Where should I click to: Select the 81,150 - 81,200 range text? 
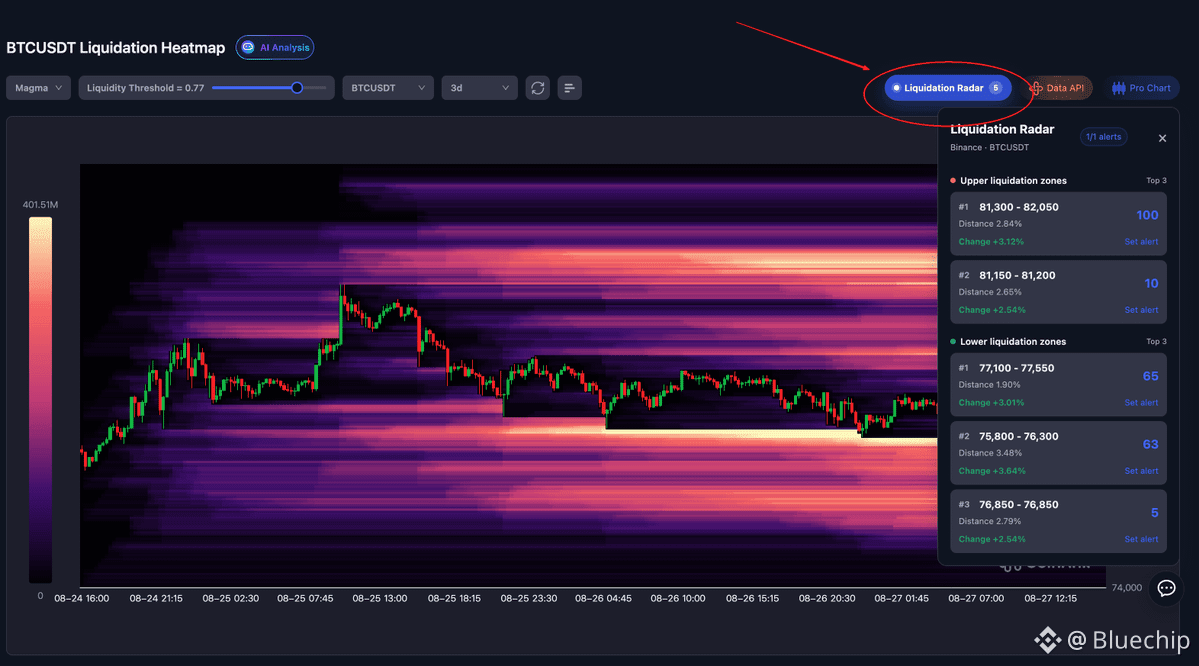point(1017,275)
